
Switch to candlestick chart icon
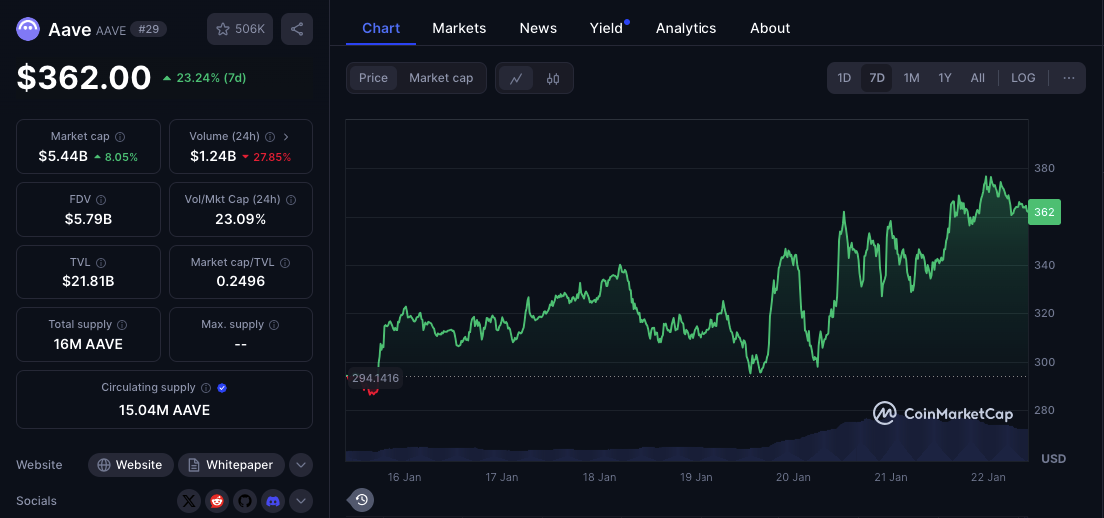[x=553, y=78]
